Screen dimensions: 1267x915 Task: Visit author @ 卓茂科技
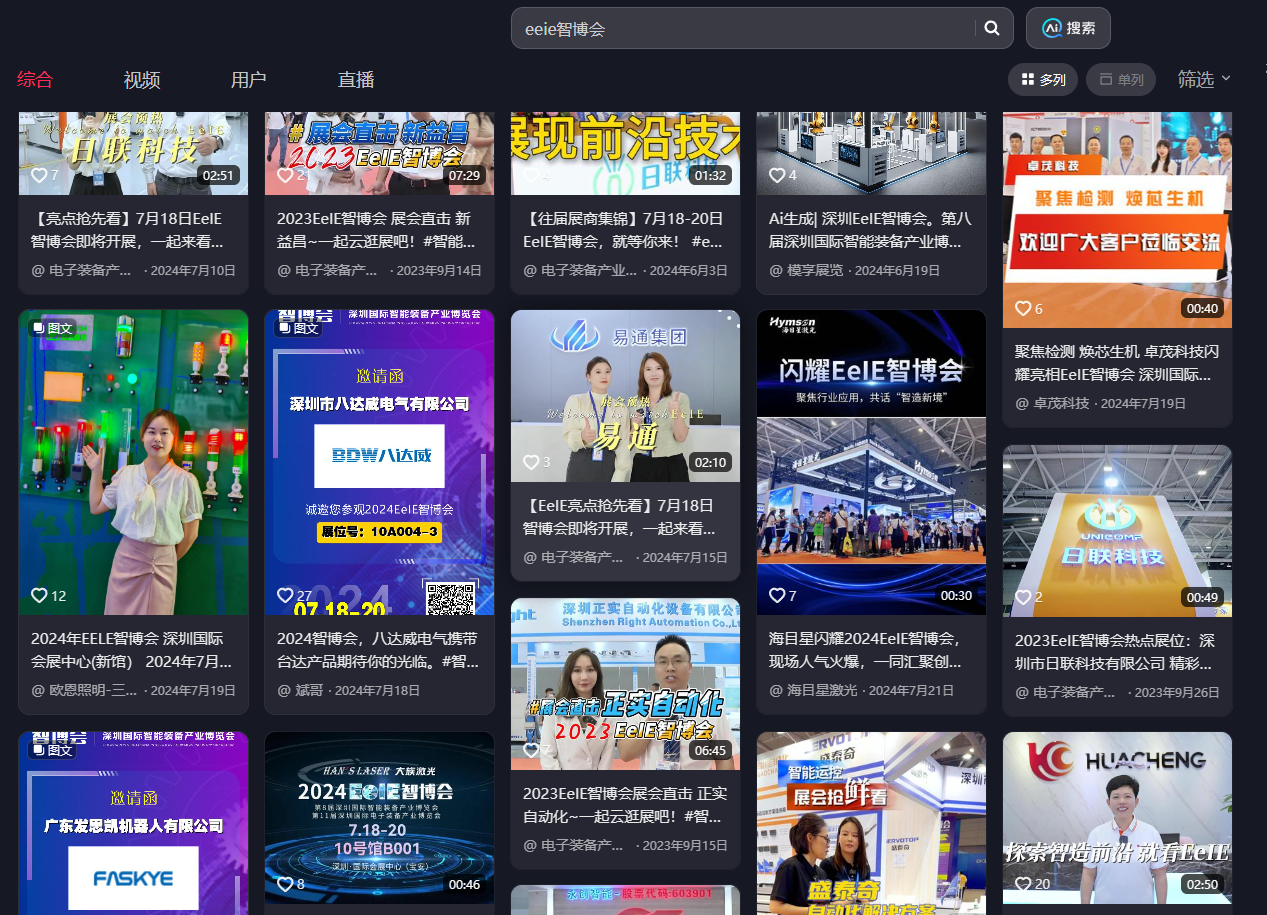[x=1052, y=403]
